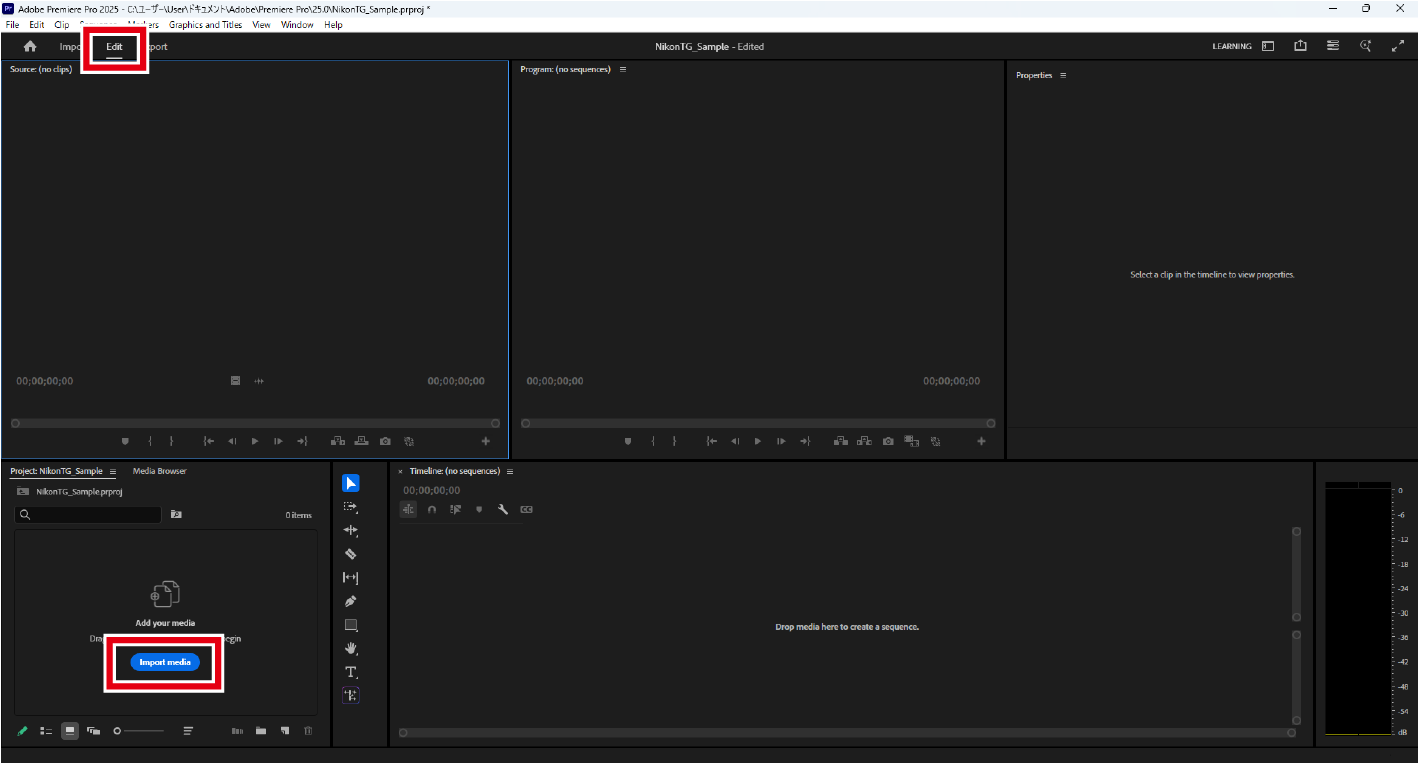Image resolution: width=1418 pixels, height=763 pixels.
Task: Open the Graphics and Titles menu
Action: pos(205,25)
